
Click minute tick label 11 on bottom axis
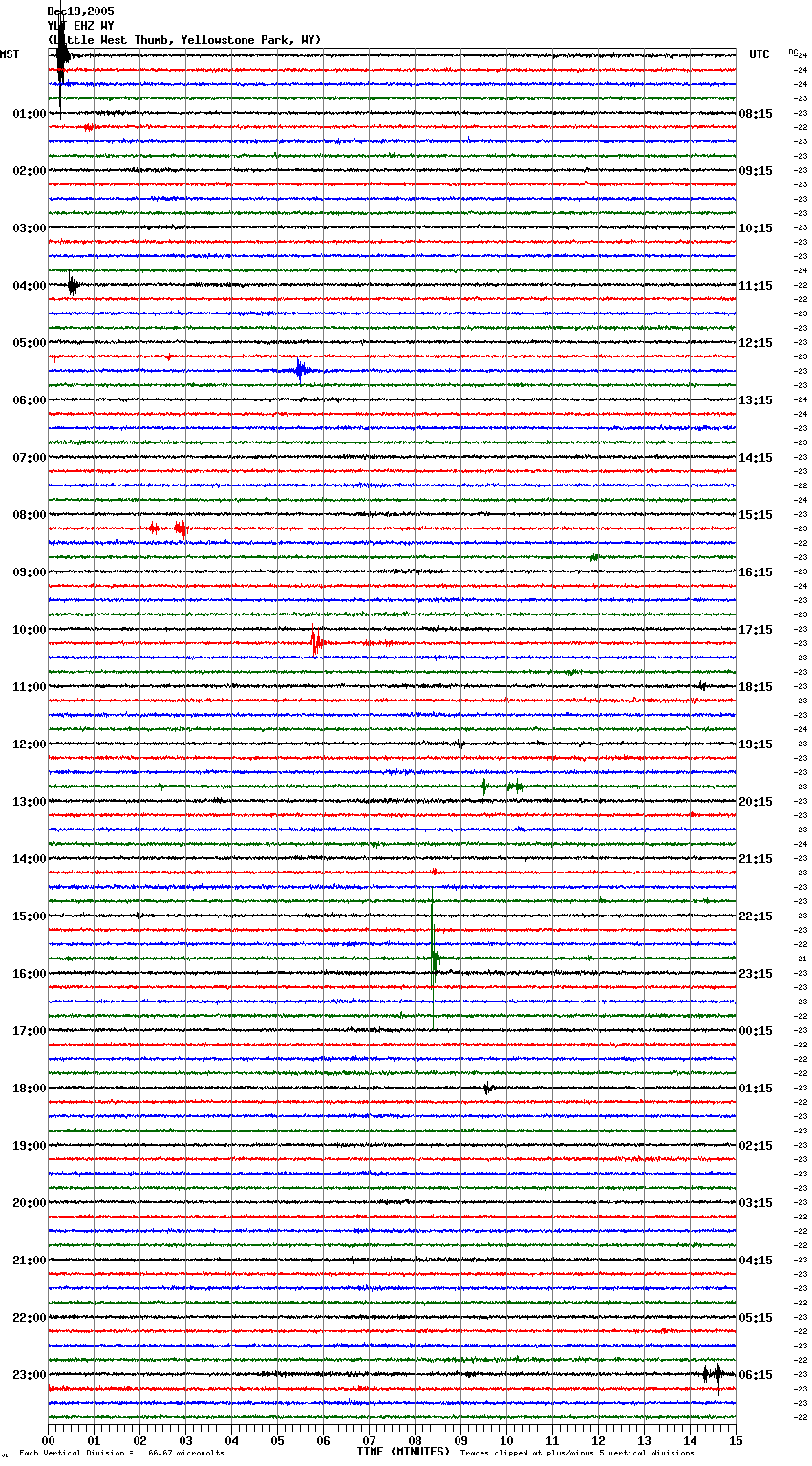pyautogui.click(x=552, y=1440)
